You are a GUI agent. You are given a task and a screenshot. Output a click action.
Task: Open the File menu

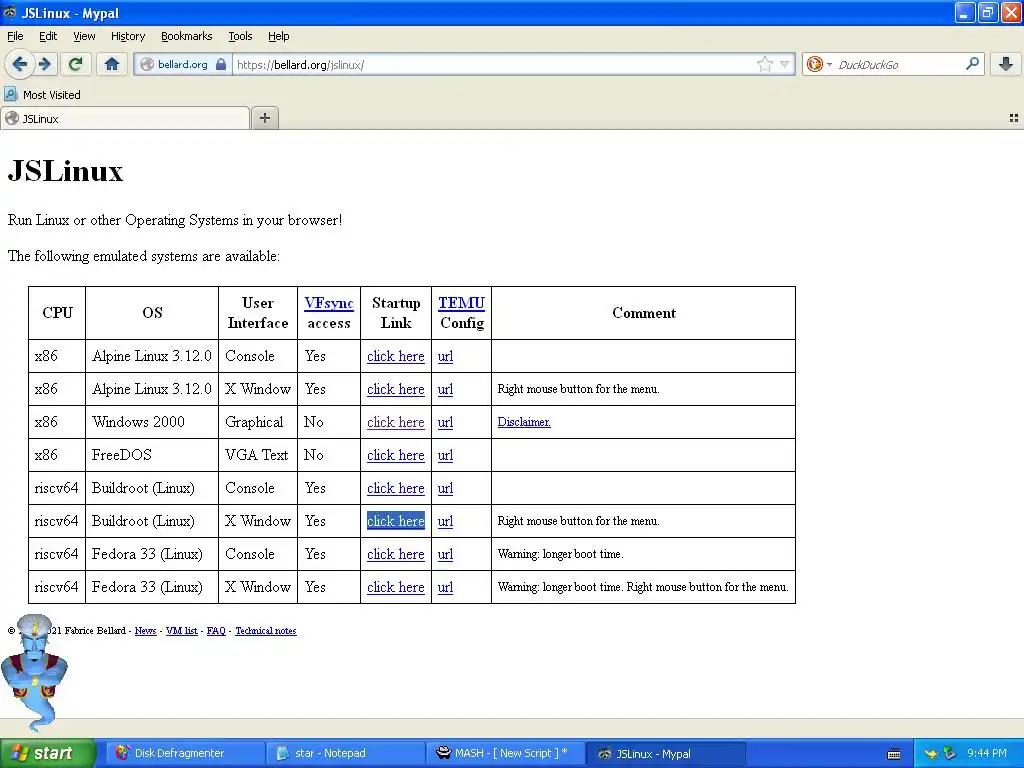tap(15, 36)
